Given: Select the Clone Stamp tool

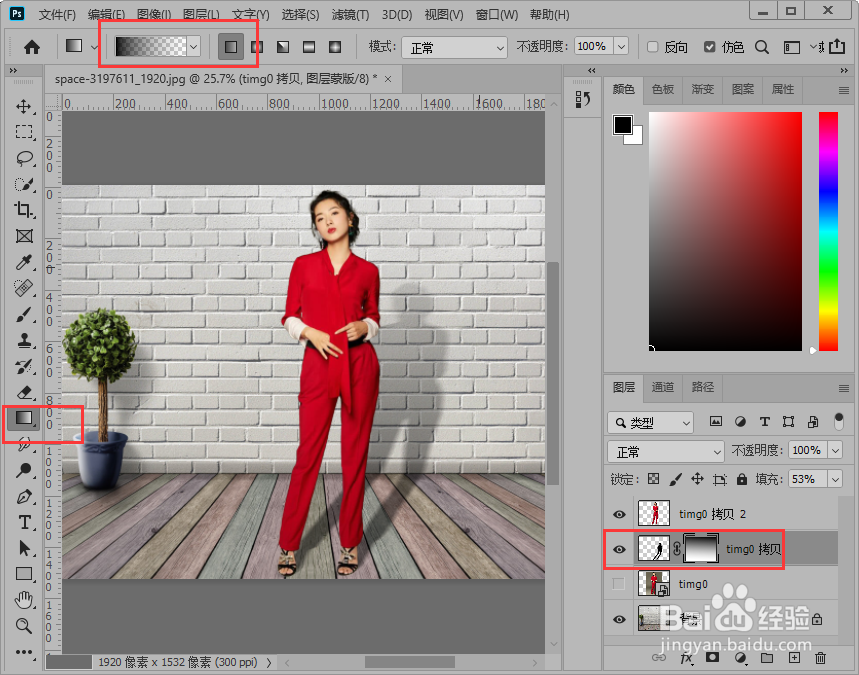Looking at the screenshot, I should (x=24, y=340).
